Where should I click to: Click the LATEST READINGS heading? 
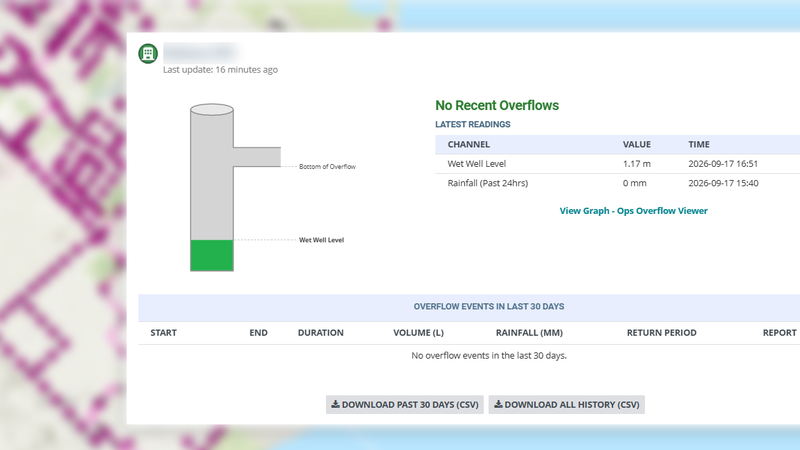[x=472, y=124]
